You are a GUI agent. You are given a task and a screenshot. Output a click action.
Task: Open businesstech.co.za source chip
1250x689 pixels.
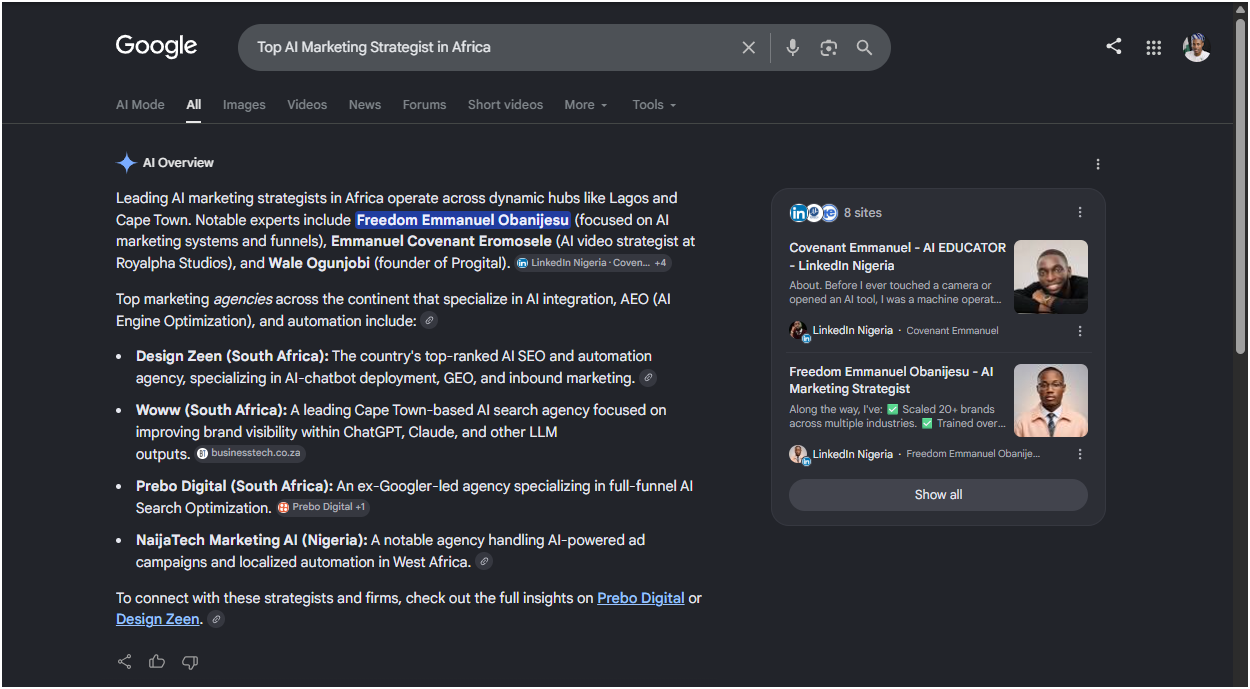click(x=249, y=453)
